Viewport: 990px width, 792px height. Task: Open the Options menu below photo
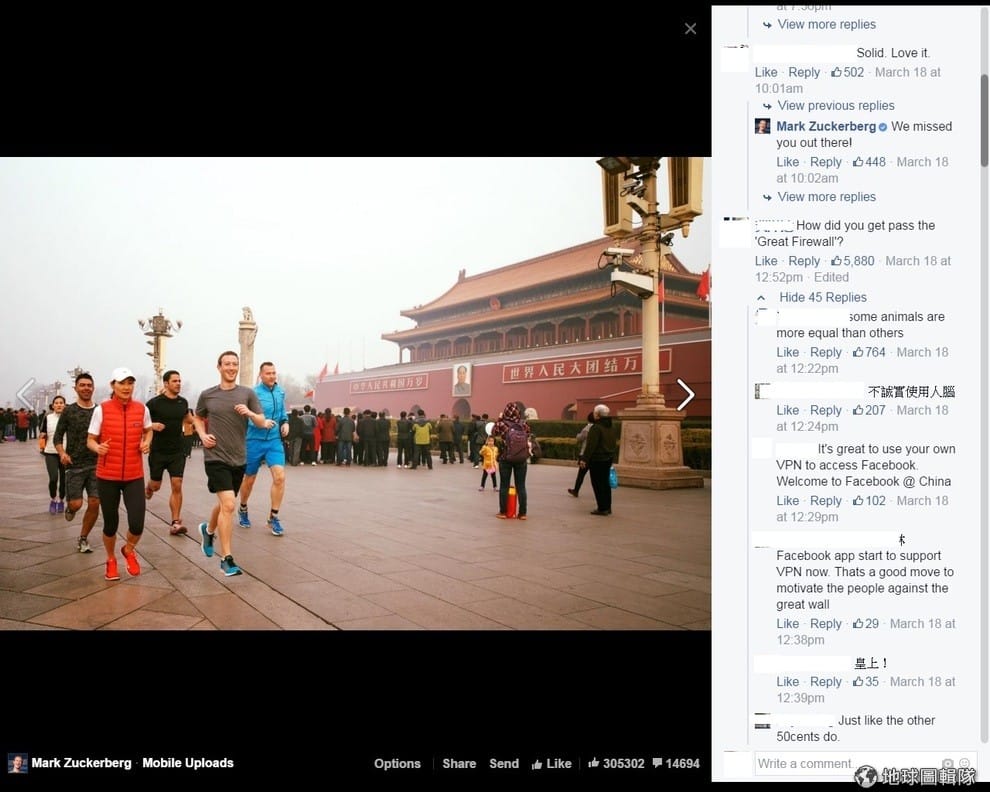pos(397,764)
